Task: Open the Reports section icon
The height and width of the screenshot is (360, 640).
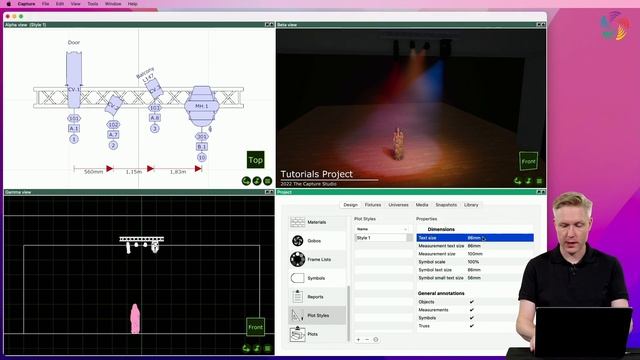Action: click(x=298, y=297)
